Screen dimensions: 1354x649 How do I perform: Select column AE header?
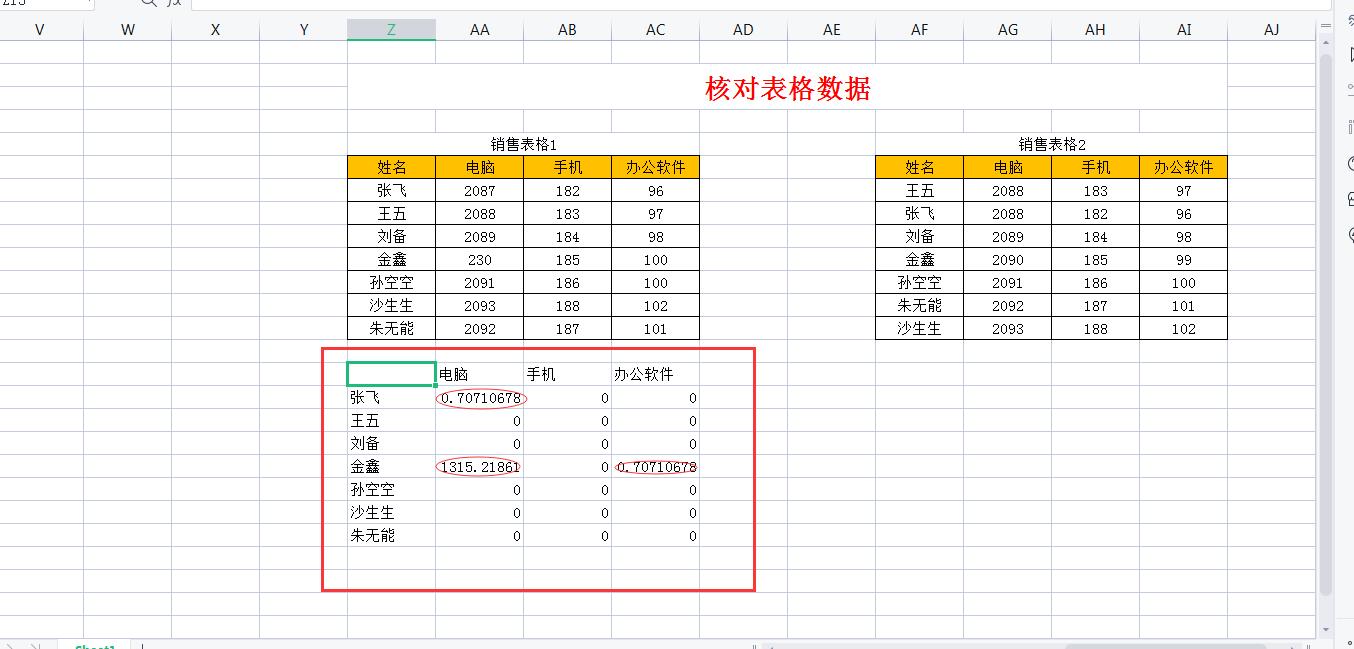[x=832, y=30]
